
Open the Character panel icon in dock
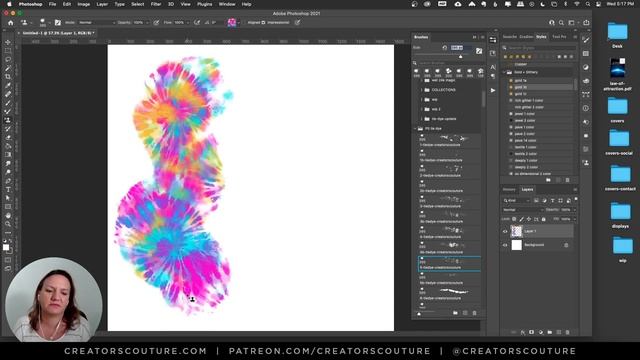(x=493, y=67)
